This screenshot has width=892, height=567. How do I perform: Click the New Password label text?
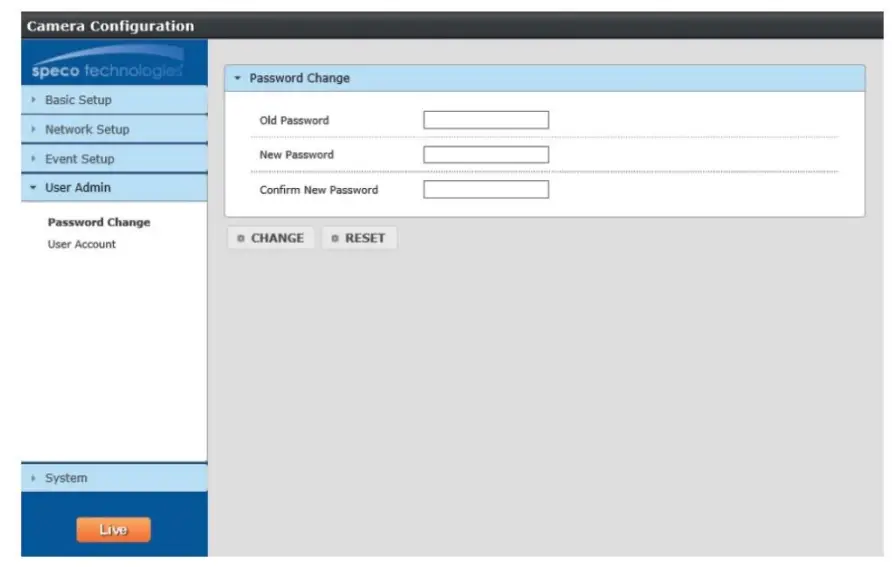(296, 155)
